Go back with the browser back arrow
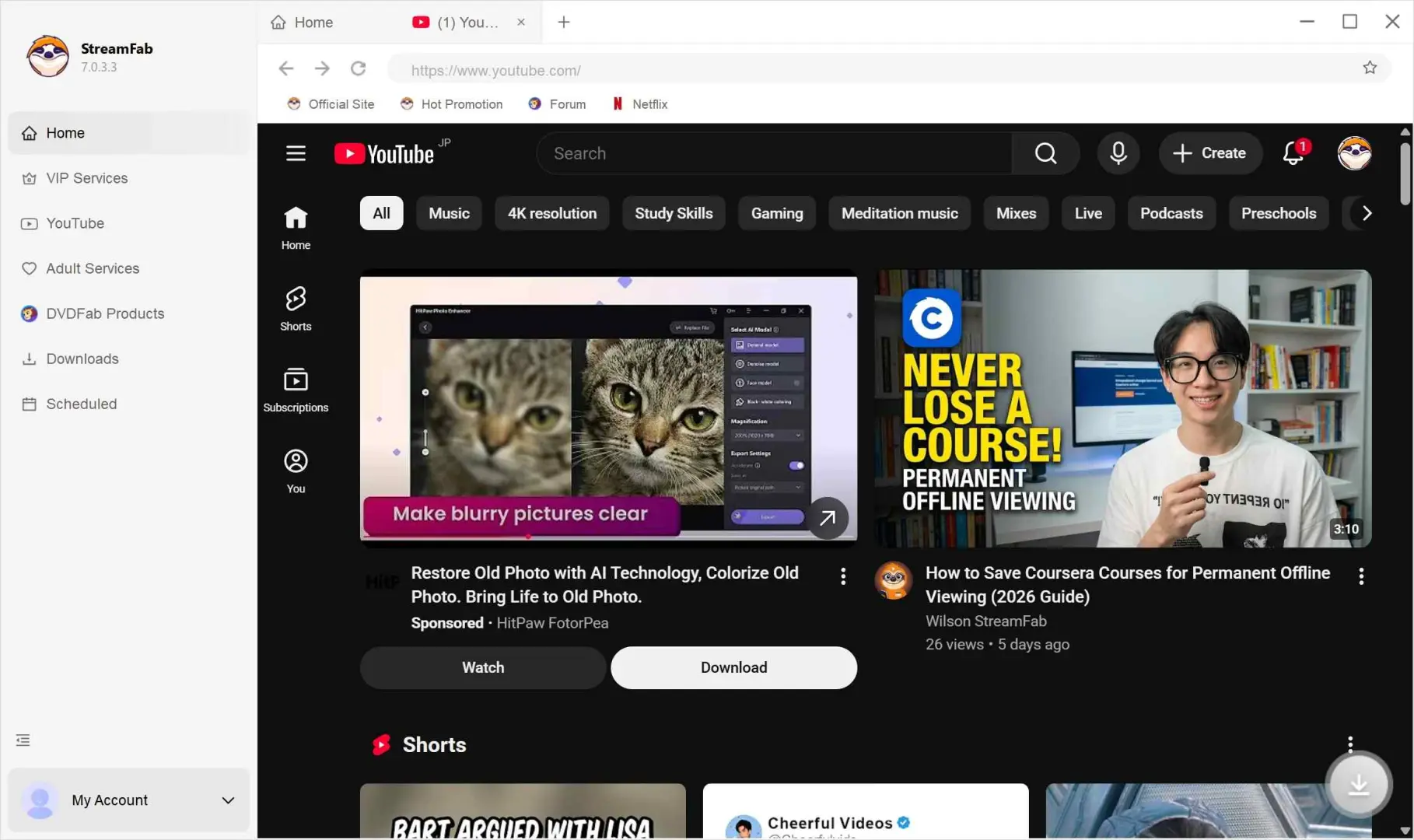The height and width of the screenshot is (840, 1414). [x=286, y=68]
